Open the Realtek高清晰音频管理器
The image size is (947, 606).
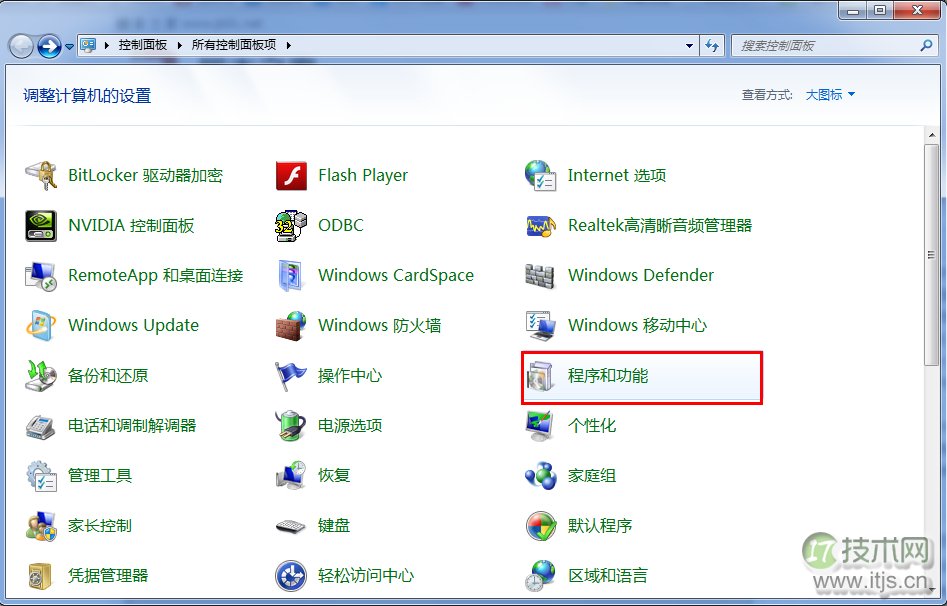click(662, 225)
